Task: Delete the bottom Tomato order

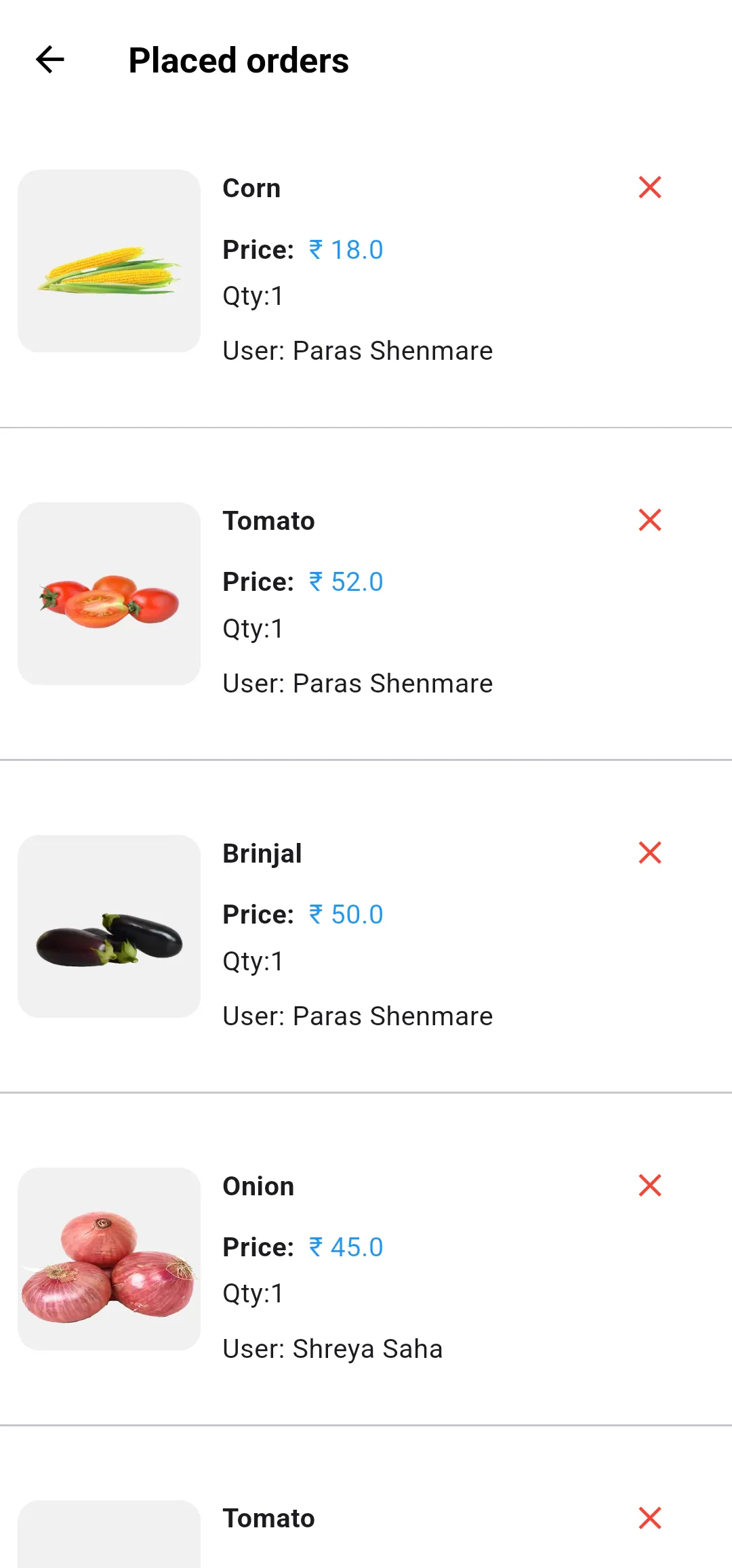Action: point(649,1518)
